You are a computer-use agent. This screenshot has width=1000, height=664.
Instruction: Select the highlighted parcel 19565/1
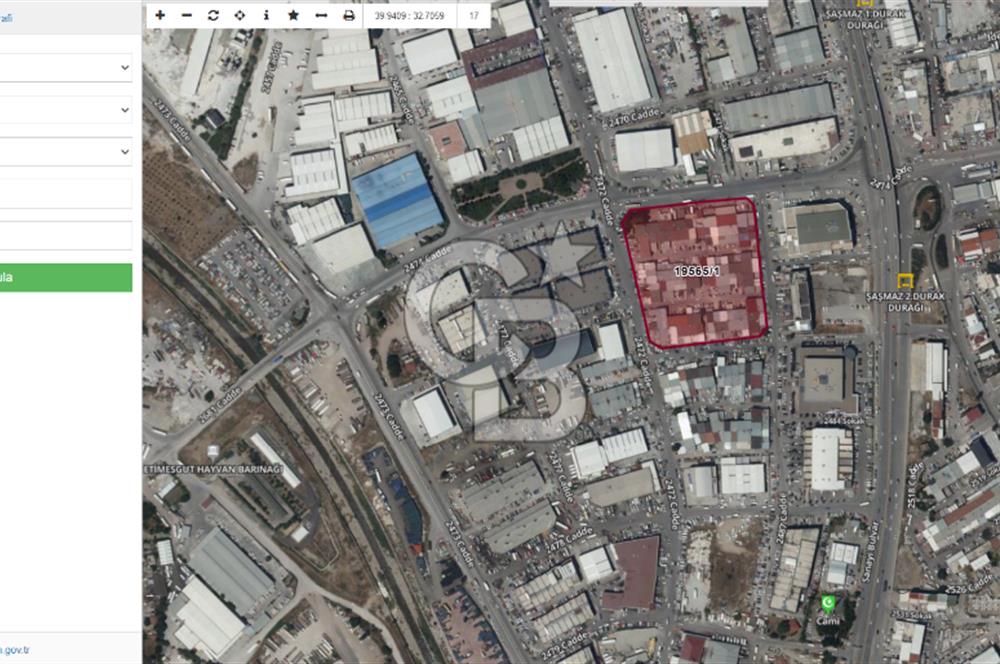[x=694, y=271]
